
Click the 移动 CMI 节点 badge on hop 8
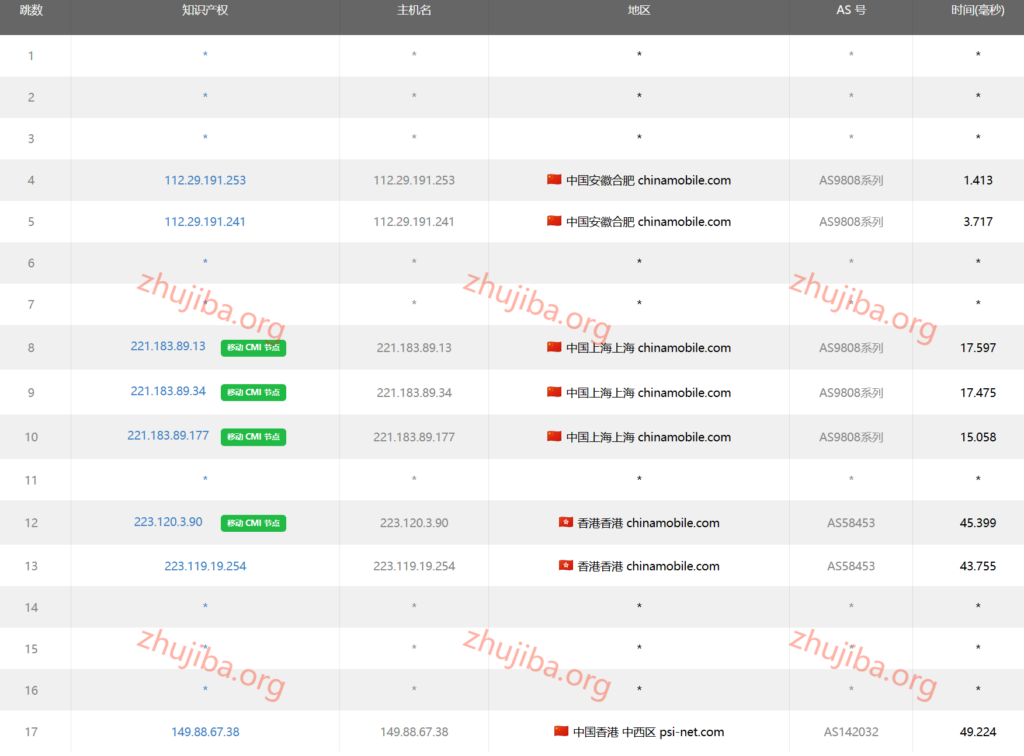253,348
